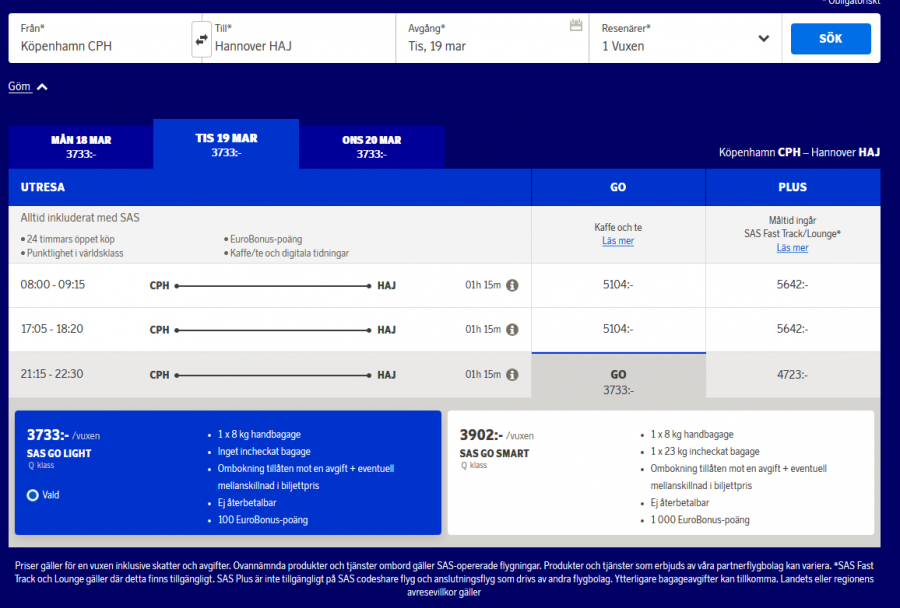The width and height of the screenshot is (900, 608).
Task: Select the Tis 19 Mar date tab
Action: (226, 145)
